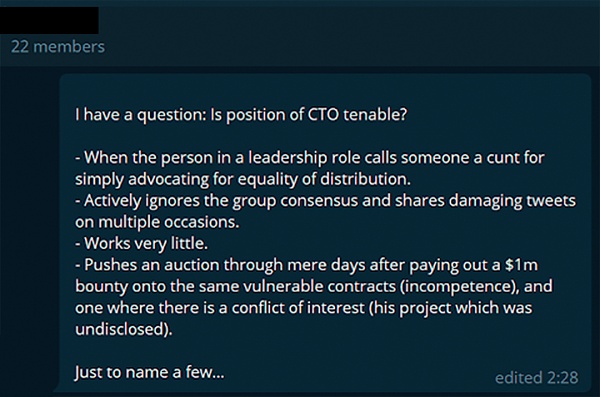Click the word "CTO" in the message
The image size is (600, 397).
click(323, 114)
